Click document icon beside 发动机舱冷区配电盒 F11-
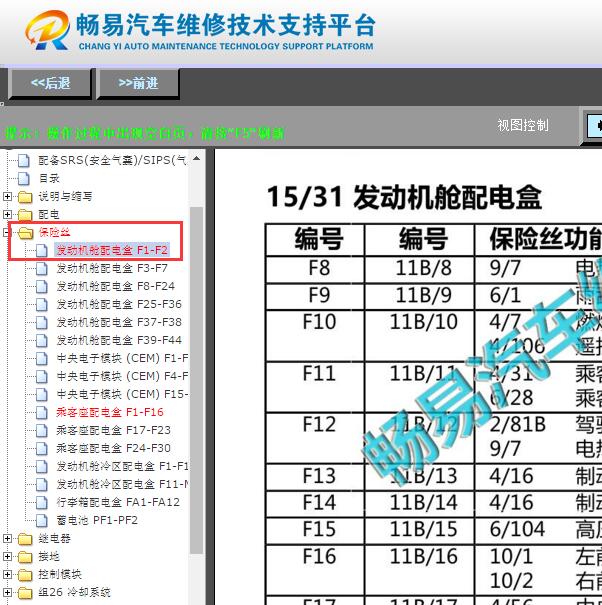The image size is (602, 605). pos(42,485)
